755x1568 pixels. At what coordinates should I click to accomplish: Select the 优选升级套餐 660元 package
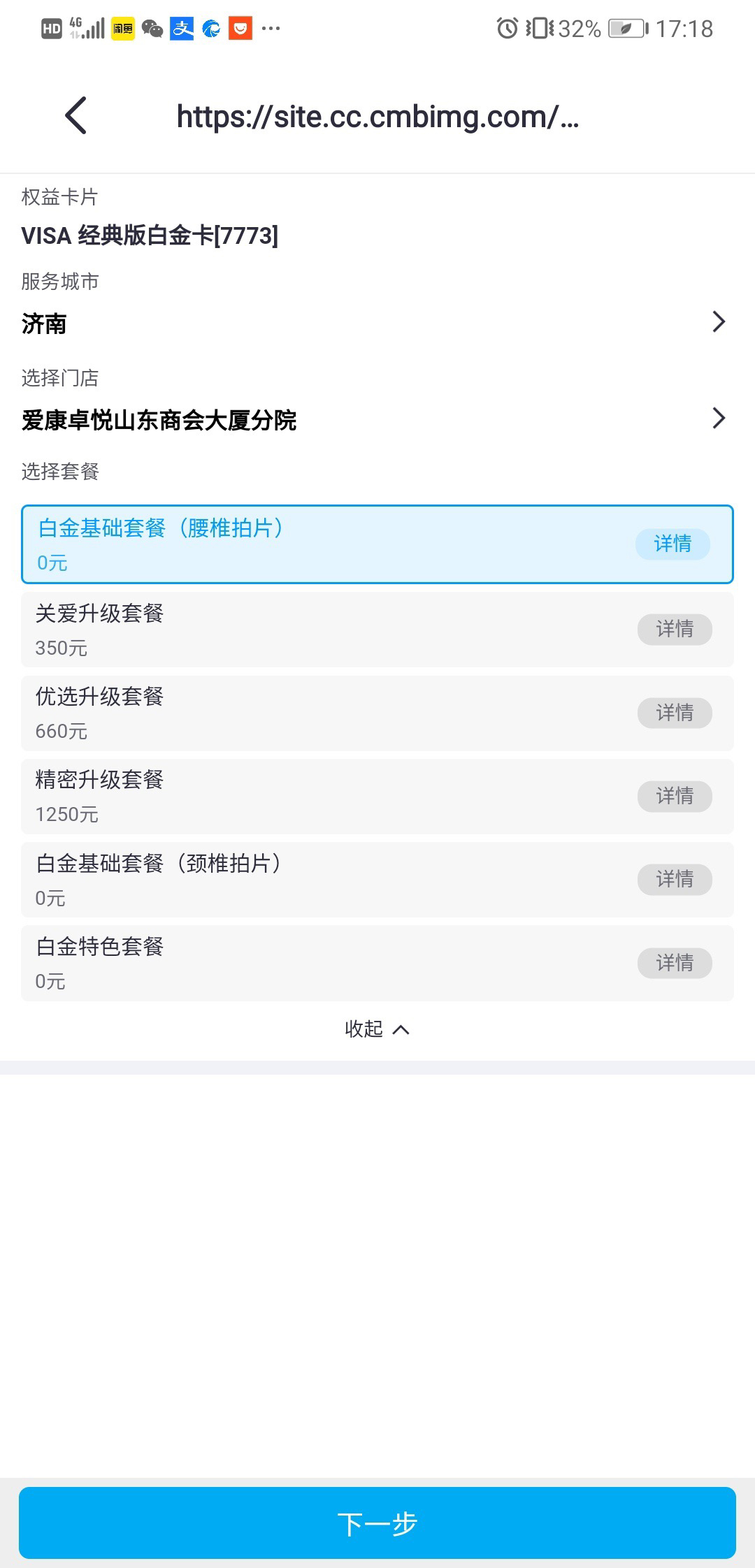tap(377, 713)
